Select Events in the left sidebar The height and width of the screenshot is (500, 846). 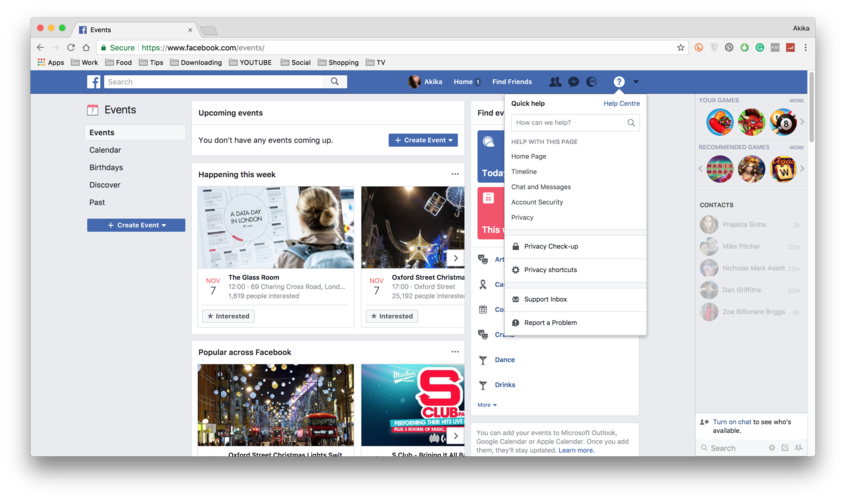click(x=135, y=132)
